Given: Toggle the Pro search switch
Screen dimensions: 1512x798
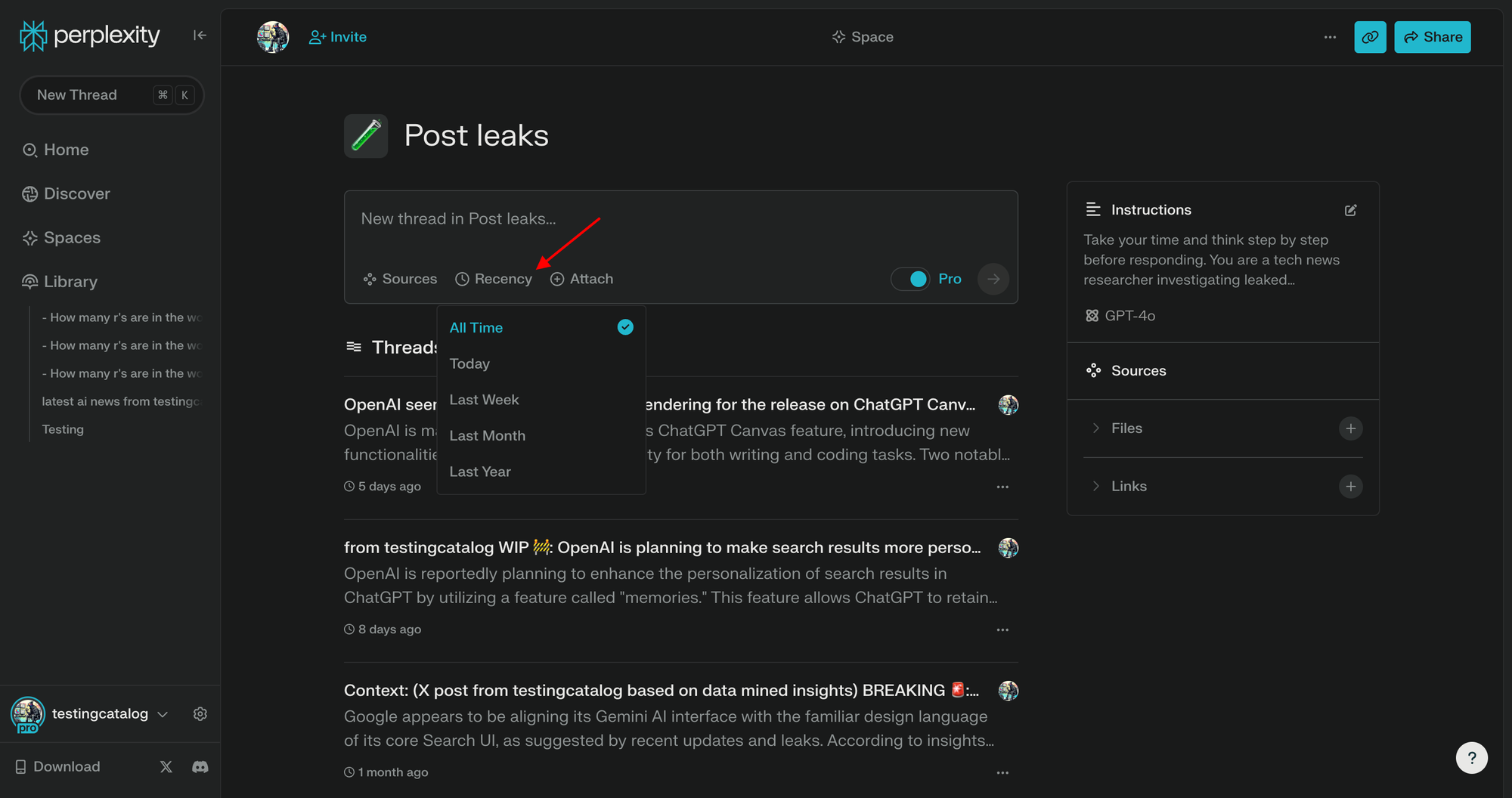Looking at the screenshot, I should [910, 279].
